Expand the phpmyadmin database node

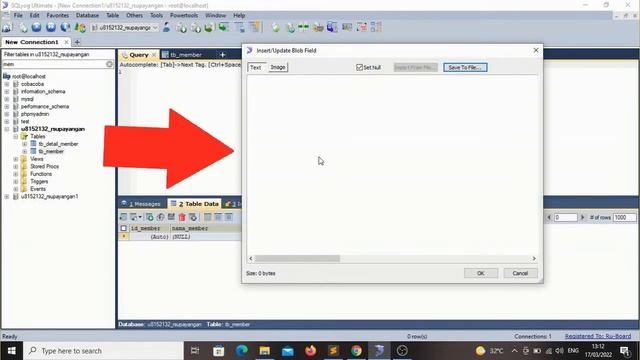pyautogui.click(x=7, y=114)
